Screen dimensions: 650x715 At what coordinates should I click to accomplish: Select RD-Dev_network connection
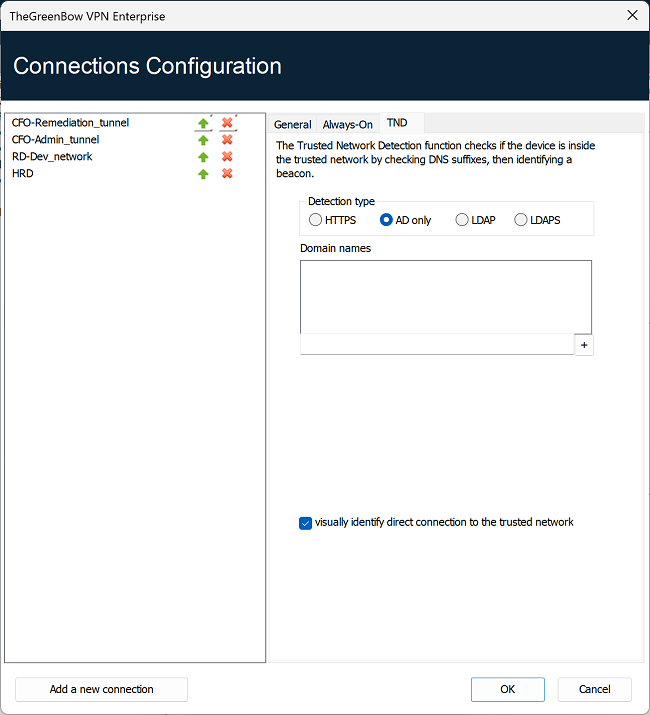(x=52, y=156)
